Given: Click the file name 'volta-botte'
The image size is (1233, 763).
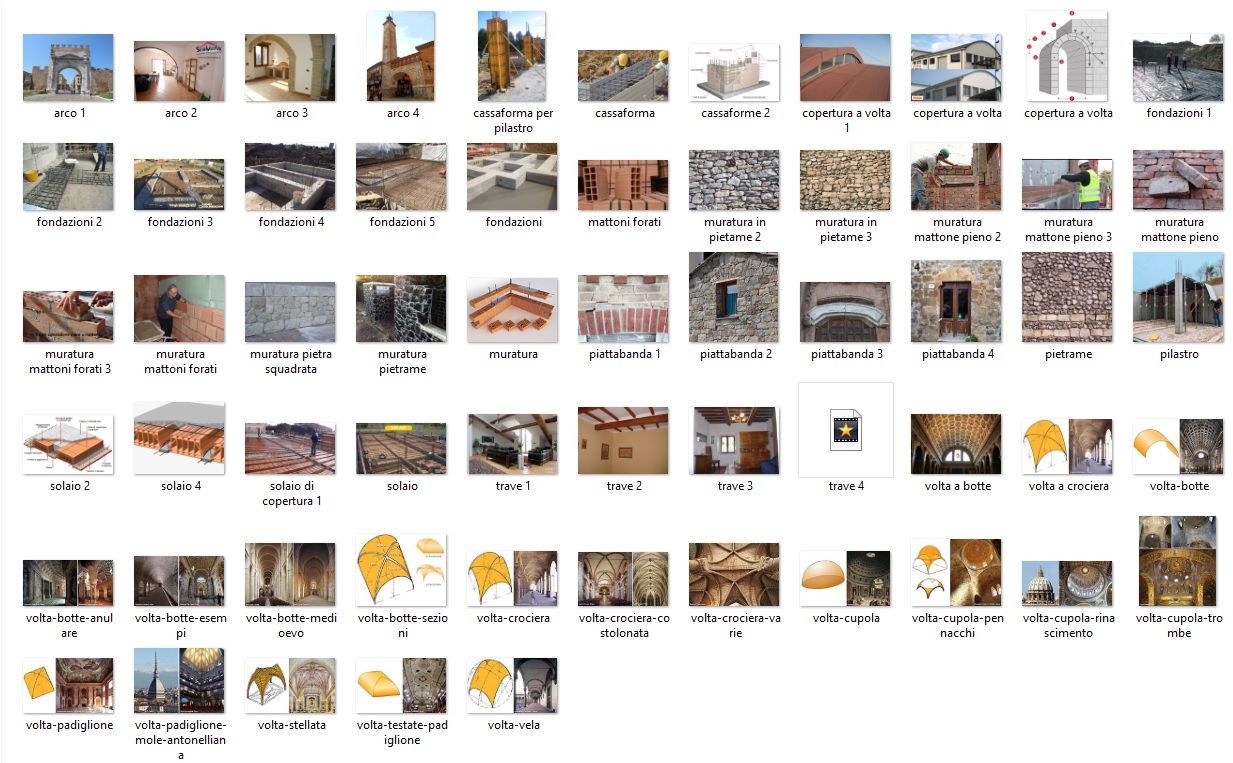Looking at the screenshot, I should [x=1179, y=486].
